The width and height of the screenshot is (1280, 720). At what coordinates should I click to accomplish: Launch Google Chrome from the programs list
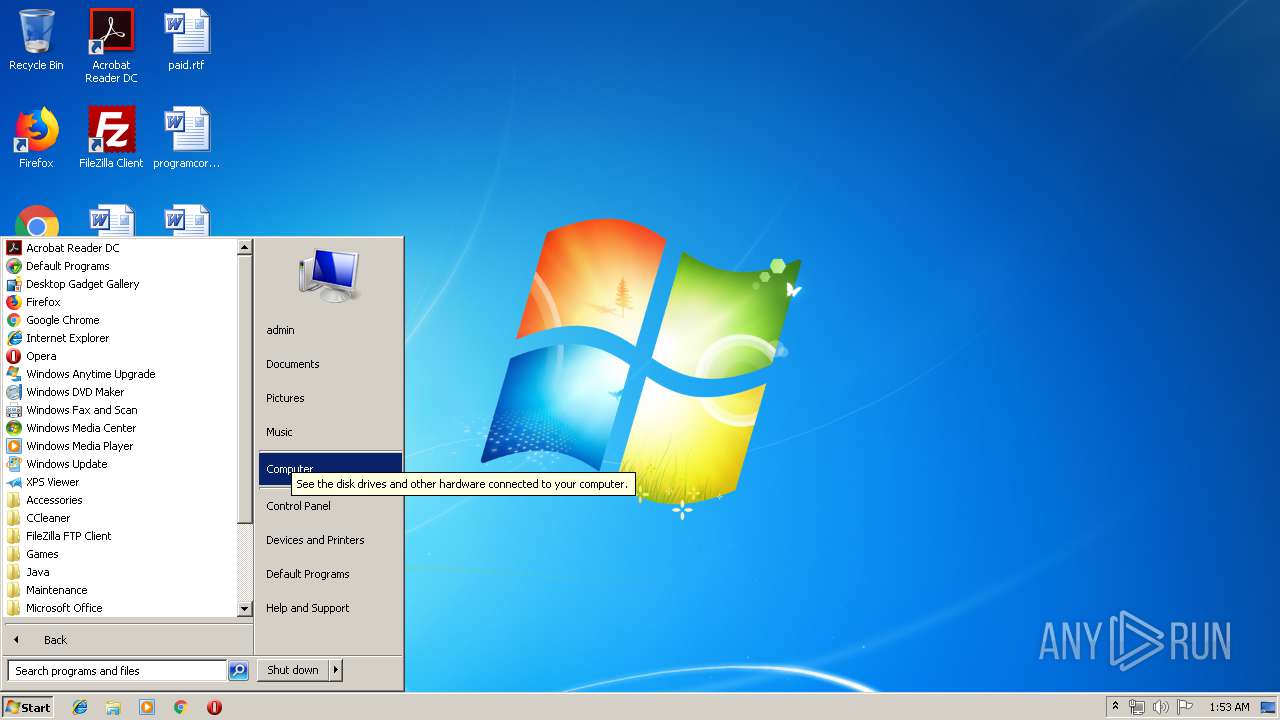(62, 320)
